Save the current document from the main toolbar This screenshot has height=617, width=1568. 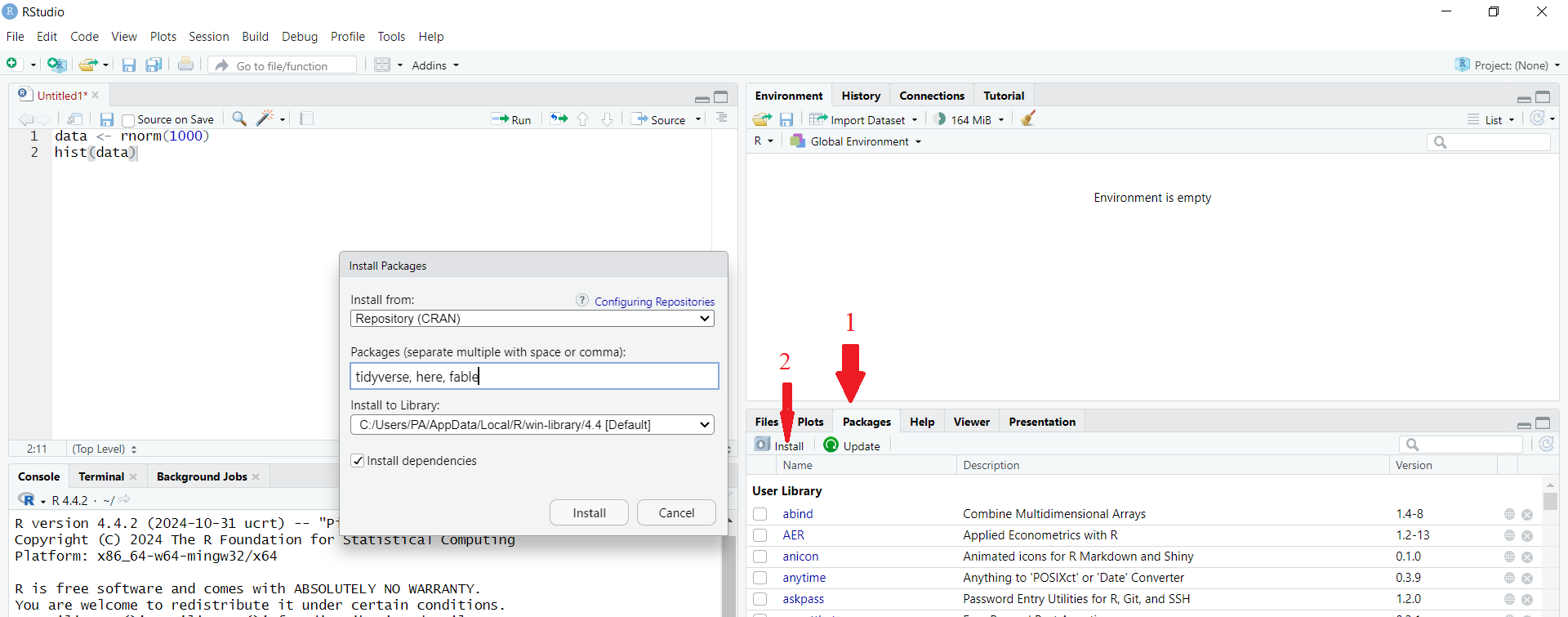129,65
